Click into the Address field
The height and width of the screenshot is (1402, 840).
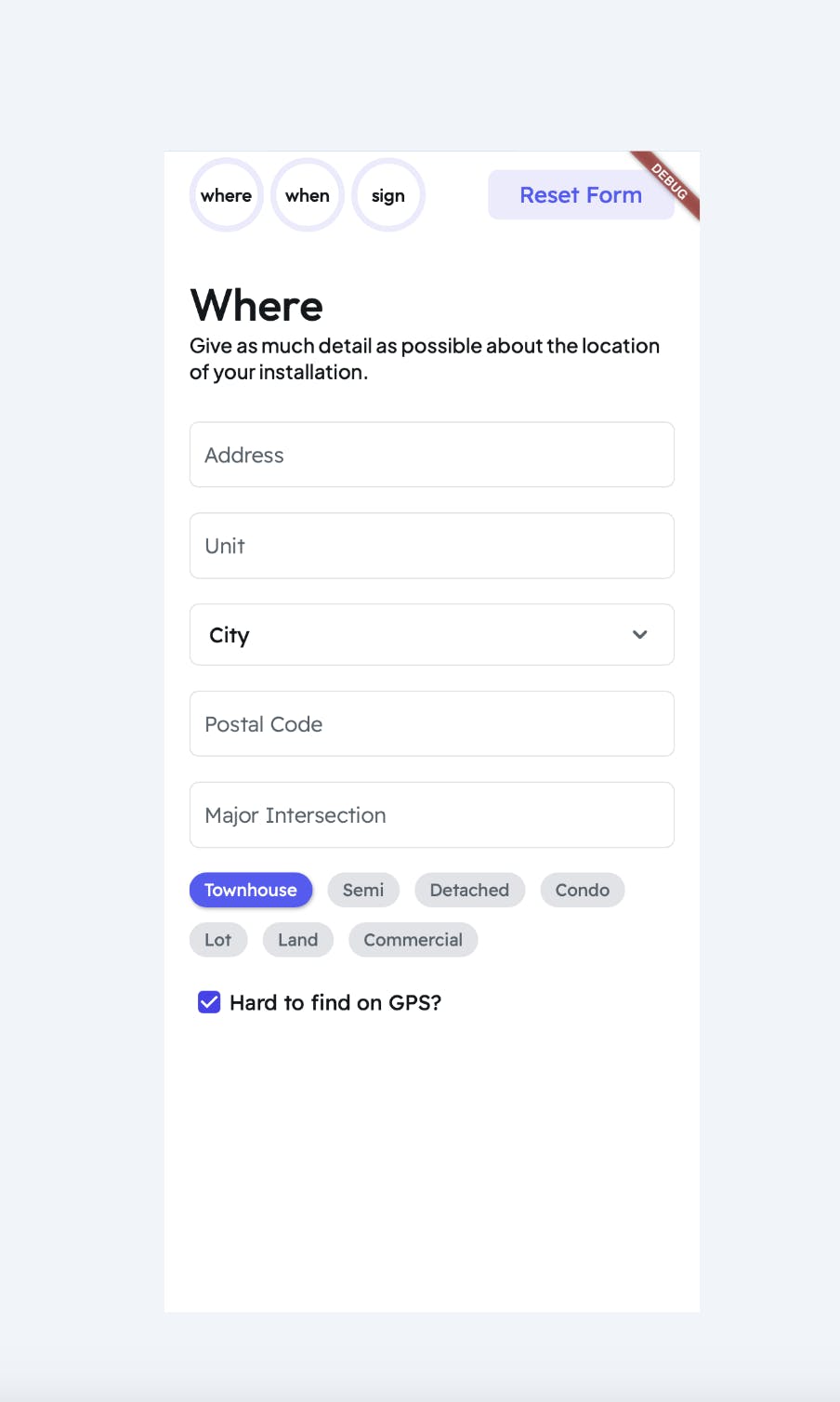tap(431, 455)
